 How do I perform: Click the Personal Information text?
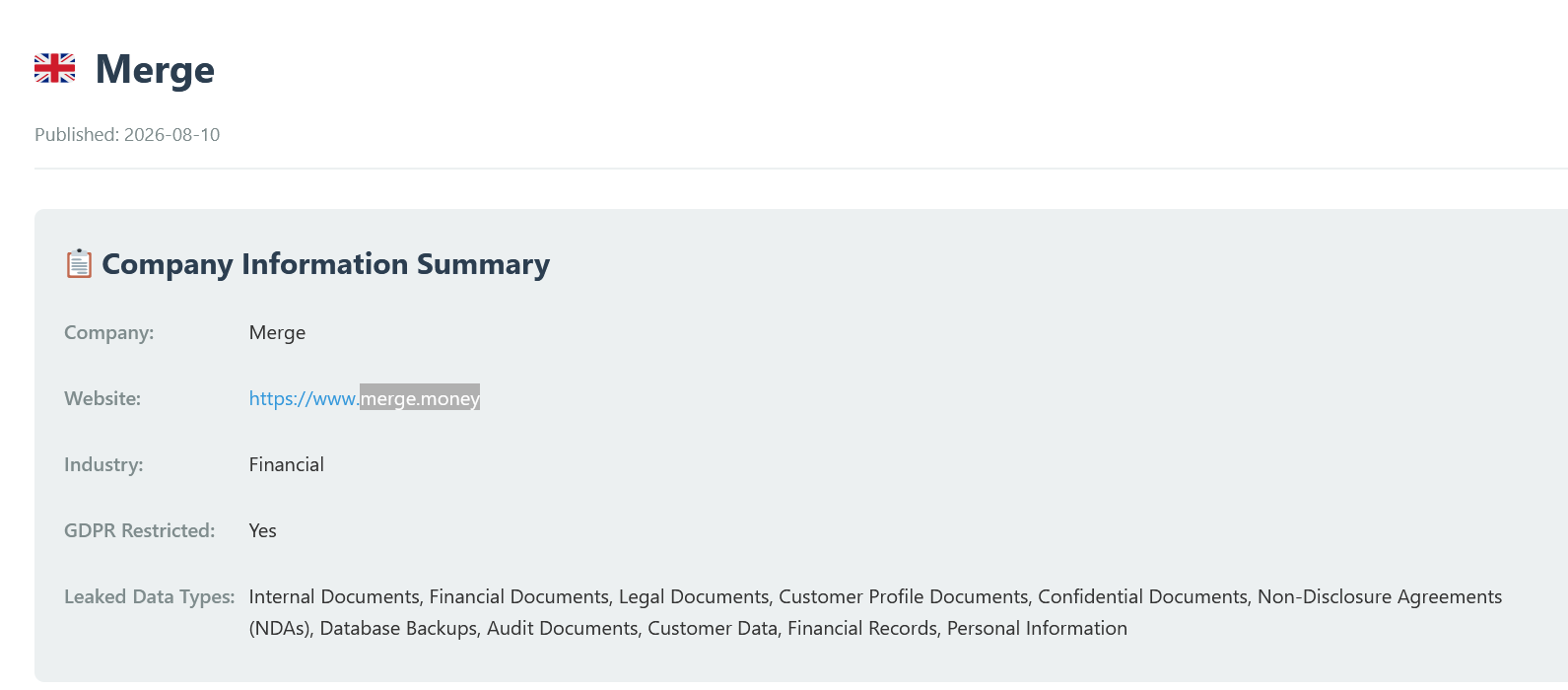(1037, 628)
